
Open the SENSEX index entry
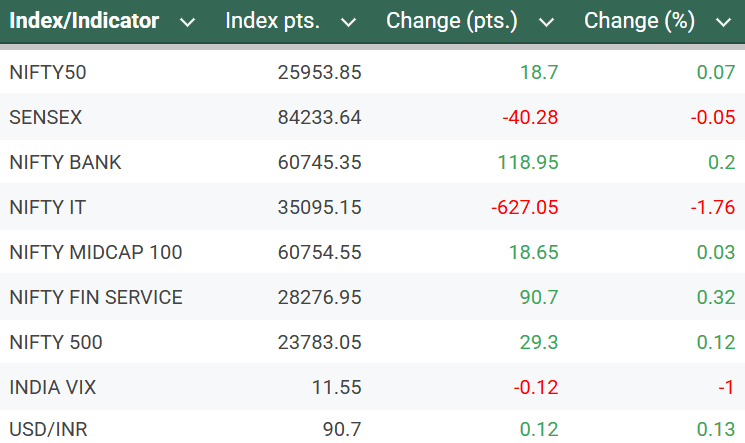point(45,117)
